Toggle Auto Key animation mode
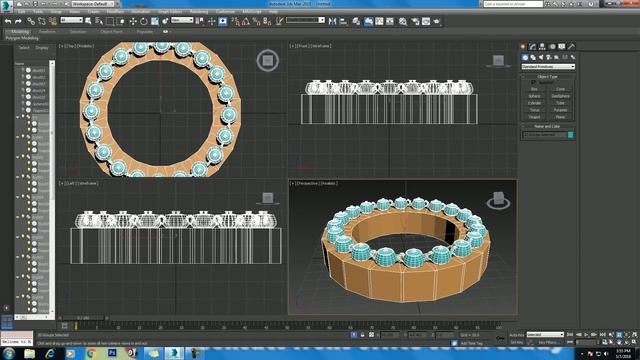Image resolution: width=640 pixels, height=360 pixels. point(516,335)
